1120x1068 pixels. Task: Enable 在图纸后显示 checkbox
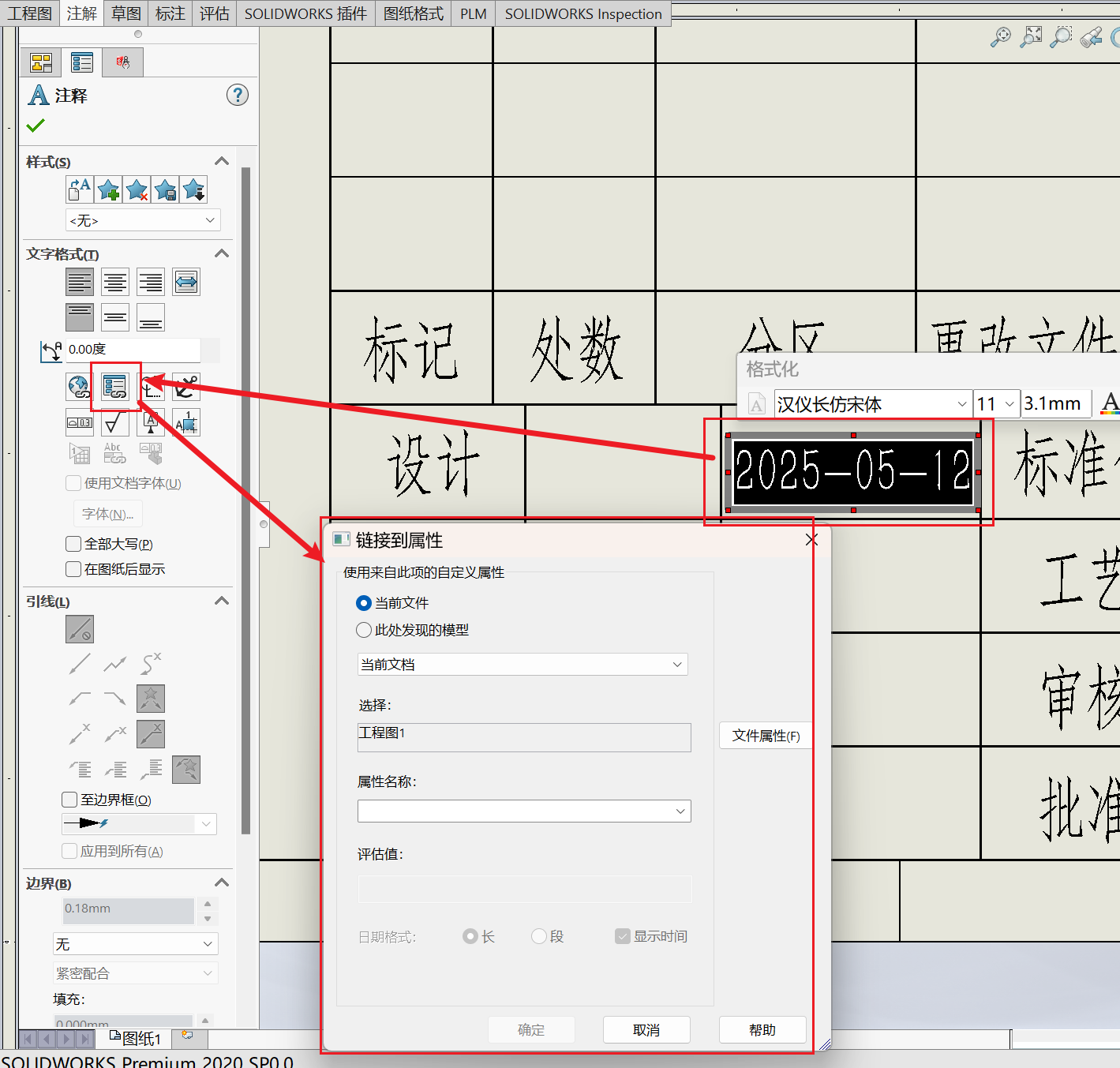[73, 569]
